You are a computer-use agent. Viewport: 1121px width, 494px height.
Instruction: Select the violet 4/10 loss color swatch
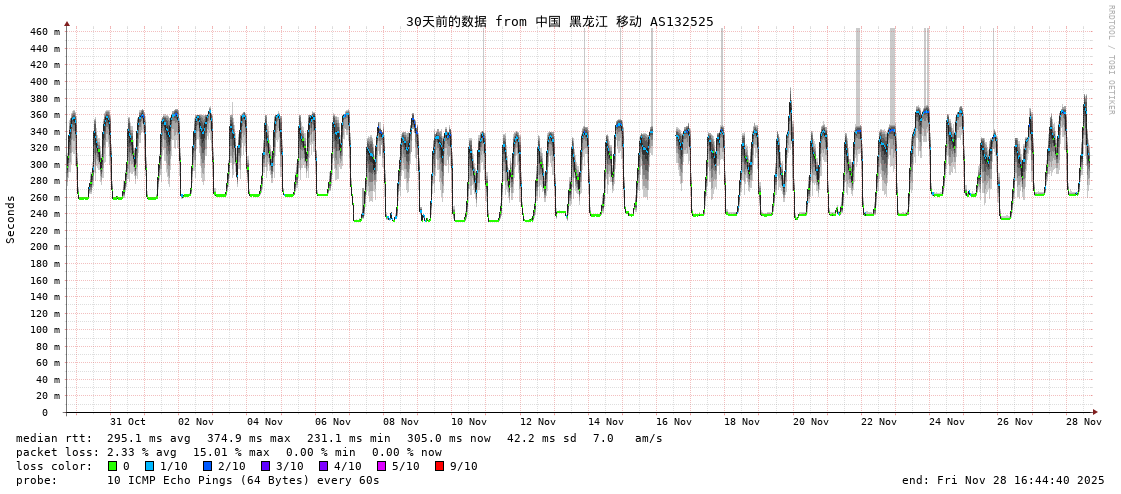click(324, 466)
